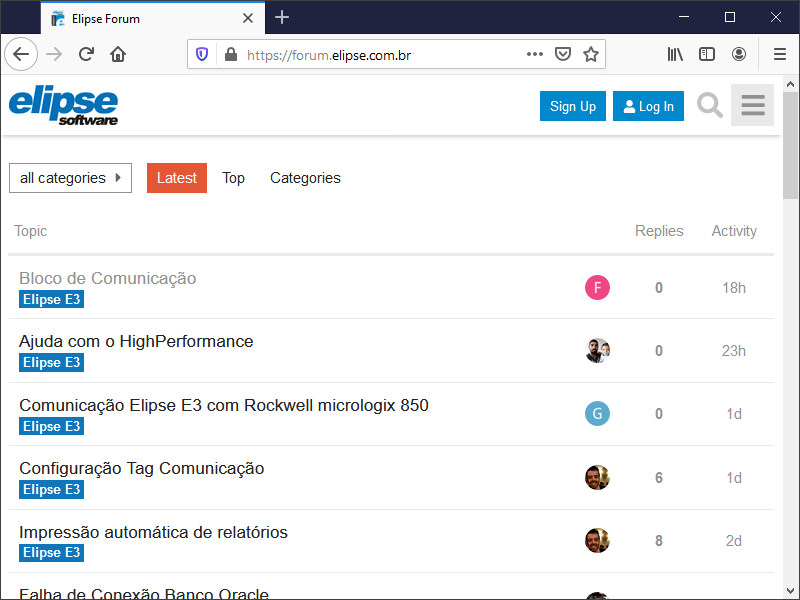Click the Sign Up button
Screen dimensions: 800x600
click(573, 106)
